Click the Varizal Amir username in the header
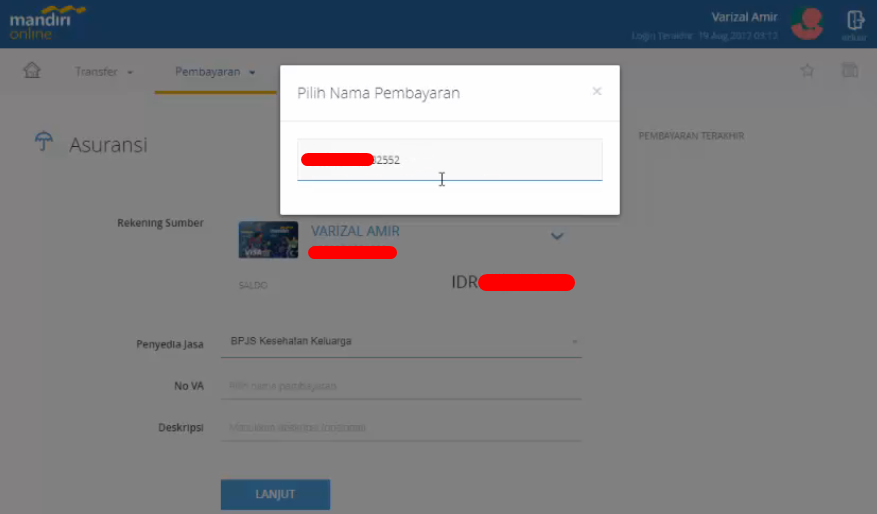The height and width of the screenshot is (514, 877). tap(744, 17)
